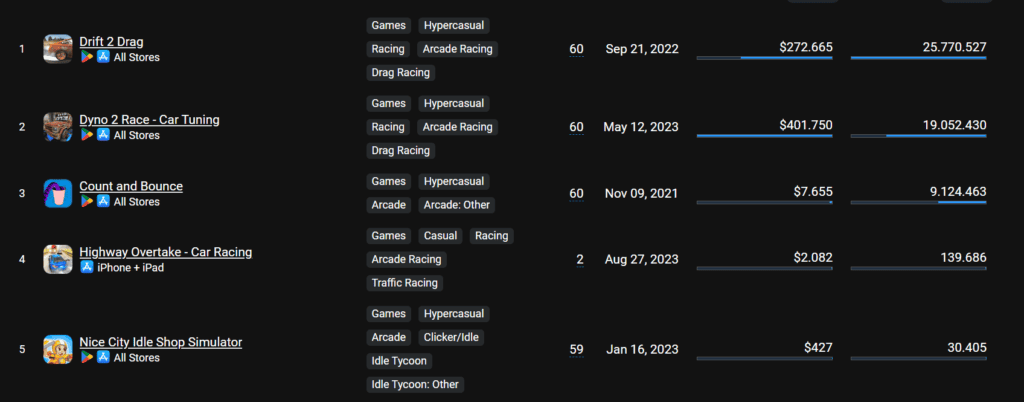Click the Traffic Racing category tag
Screen dimensions: 1024x402
(x=405, y=283)
